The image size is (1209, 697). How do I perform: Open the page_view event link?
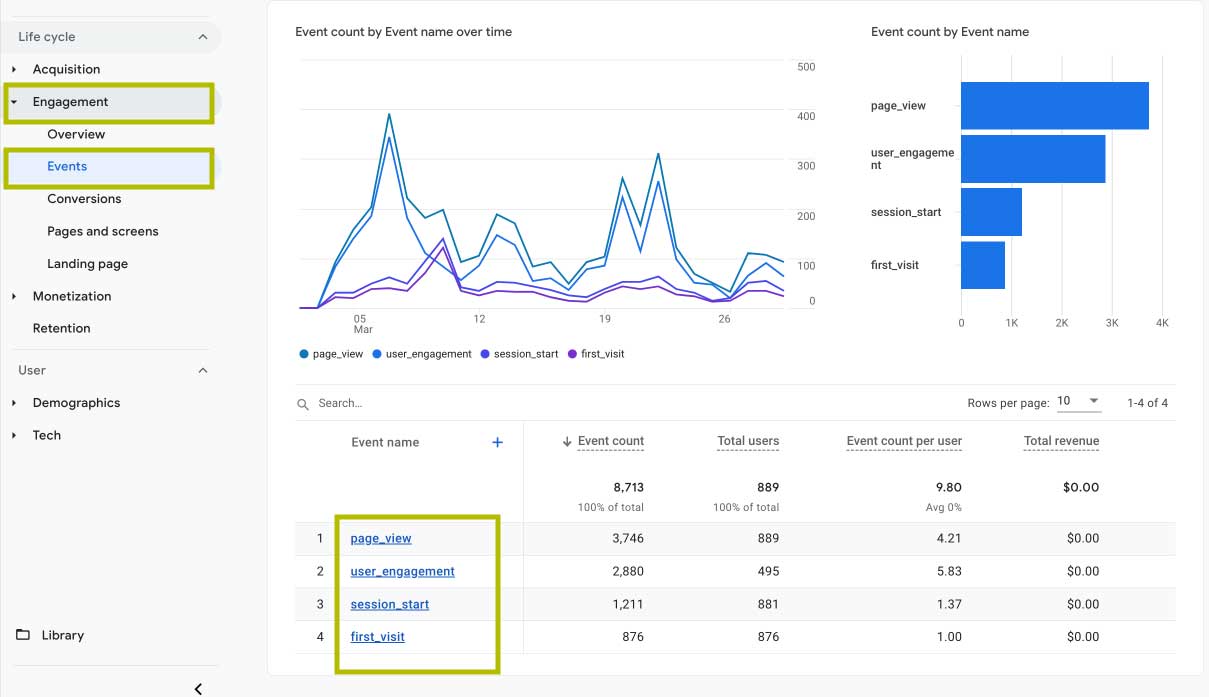381,538
